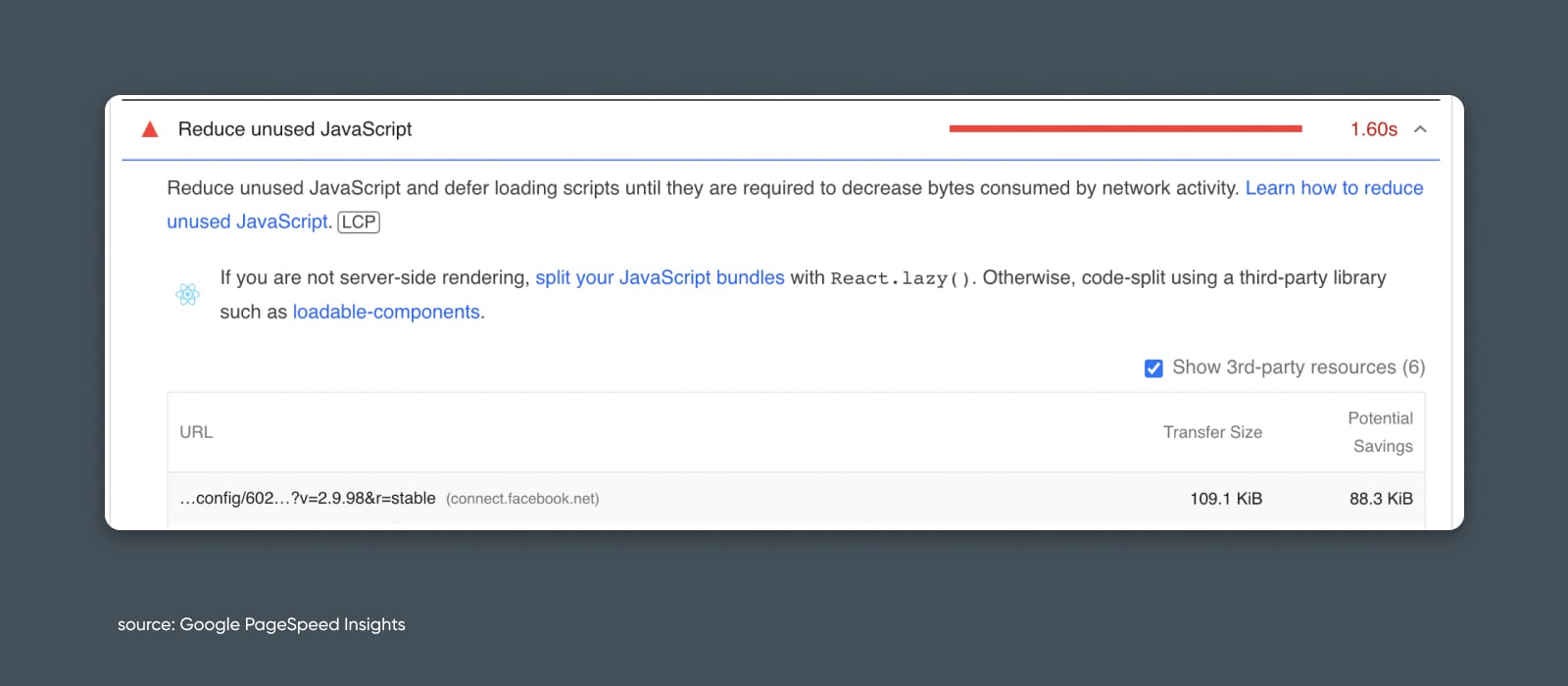Click the config/602 script URL
Image resolution: width=1568 pixels, height=686 pixels.
click(307, 499)
